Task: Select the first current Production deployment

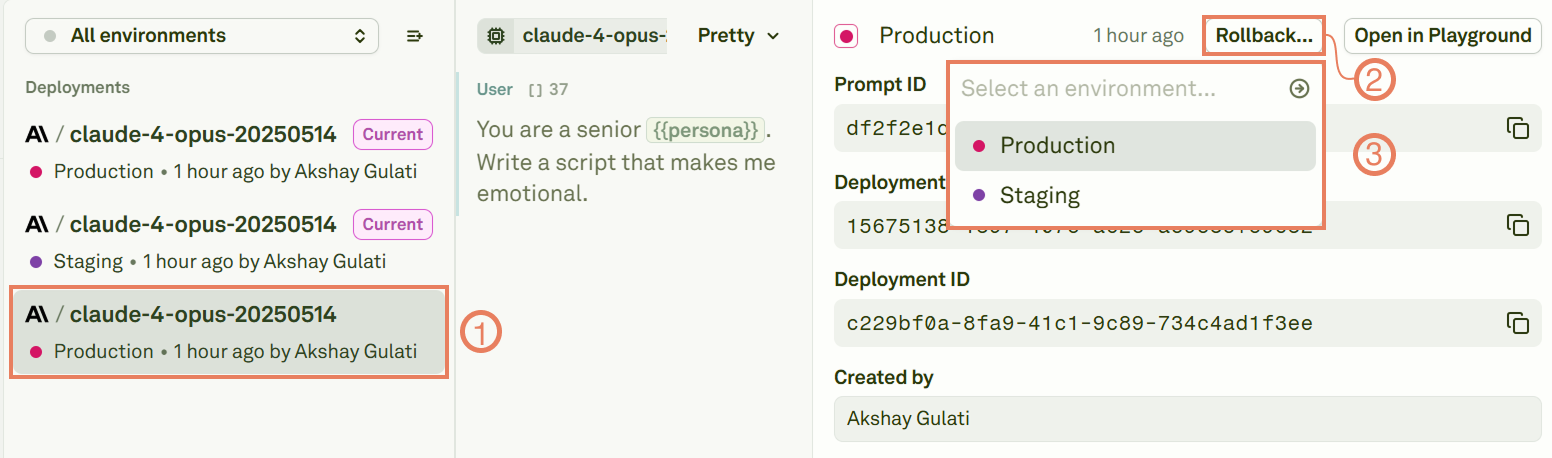Action: (x=228, y=152)
